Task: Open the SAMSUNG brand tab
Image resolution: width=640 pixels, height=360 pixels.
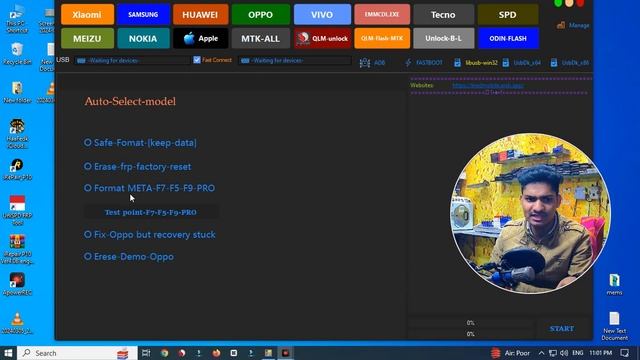Action: [x=143, y=15]
